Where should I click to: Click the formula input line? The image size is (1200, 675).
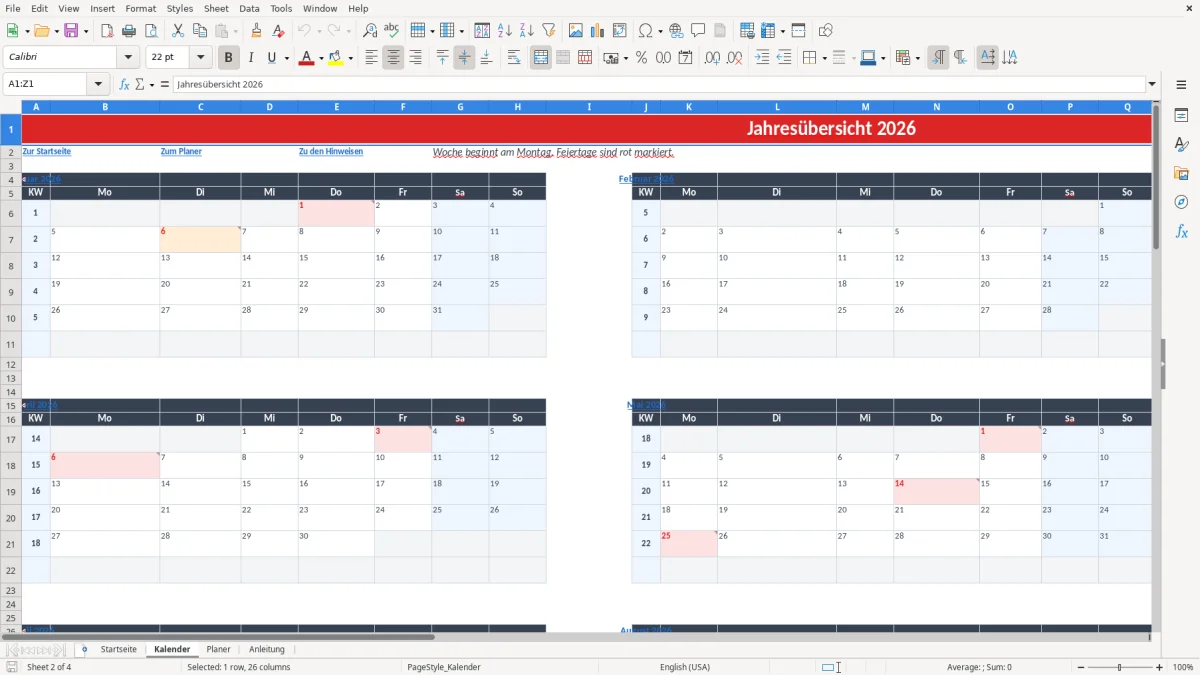(658, 84)
